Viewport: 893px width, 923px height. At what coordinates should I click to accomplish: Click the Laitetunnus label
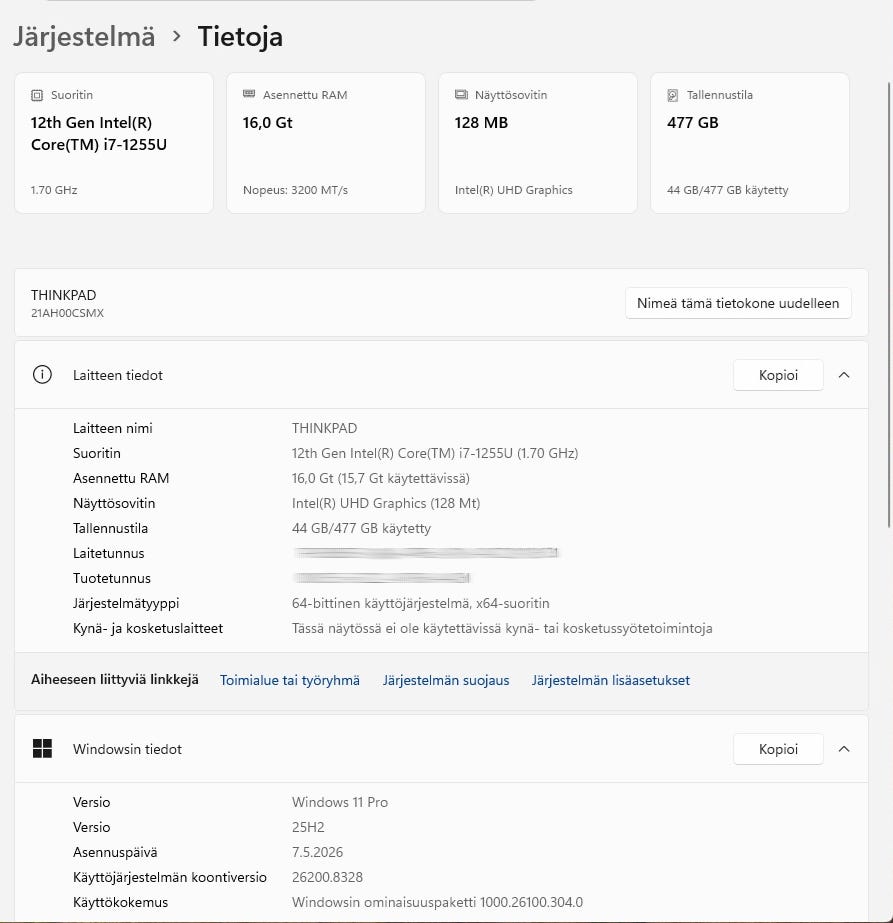pos(108,553)
